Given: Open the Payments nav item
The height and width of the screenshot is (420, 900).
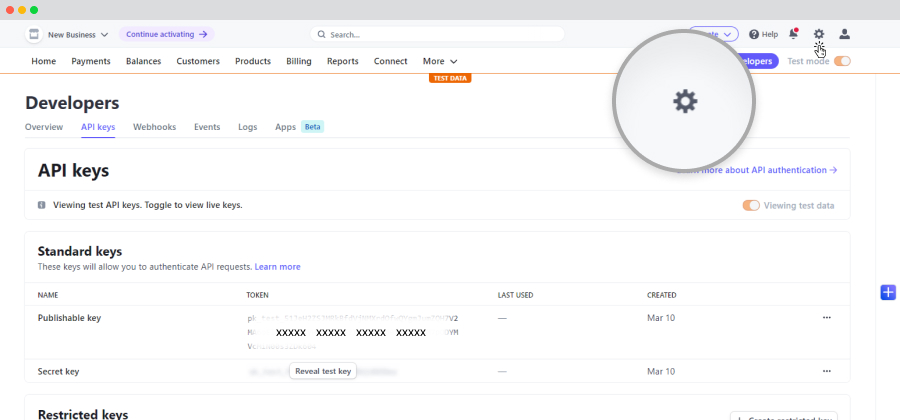Looking at the screenshot, I should point(91,61).
